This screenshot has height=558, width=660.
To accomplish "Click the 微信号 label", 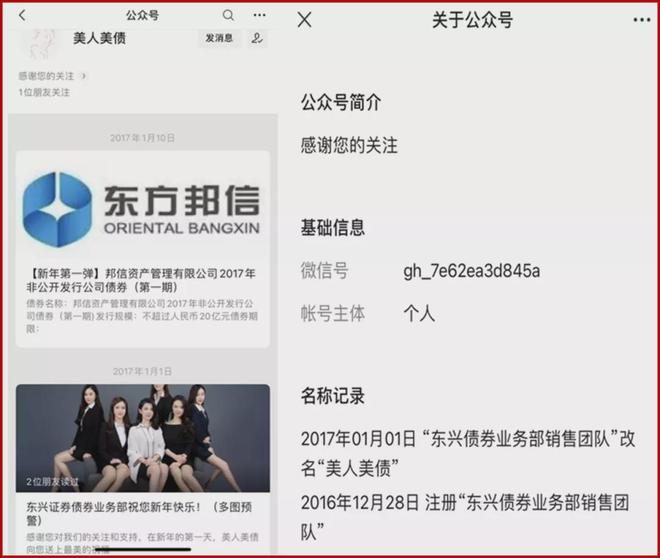I will [x=325, y=270].
